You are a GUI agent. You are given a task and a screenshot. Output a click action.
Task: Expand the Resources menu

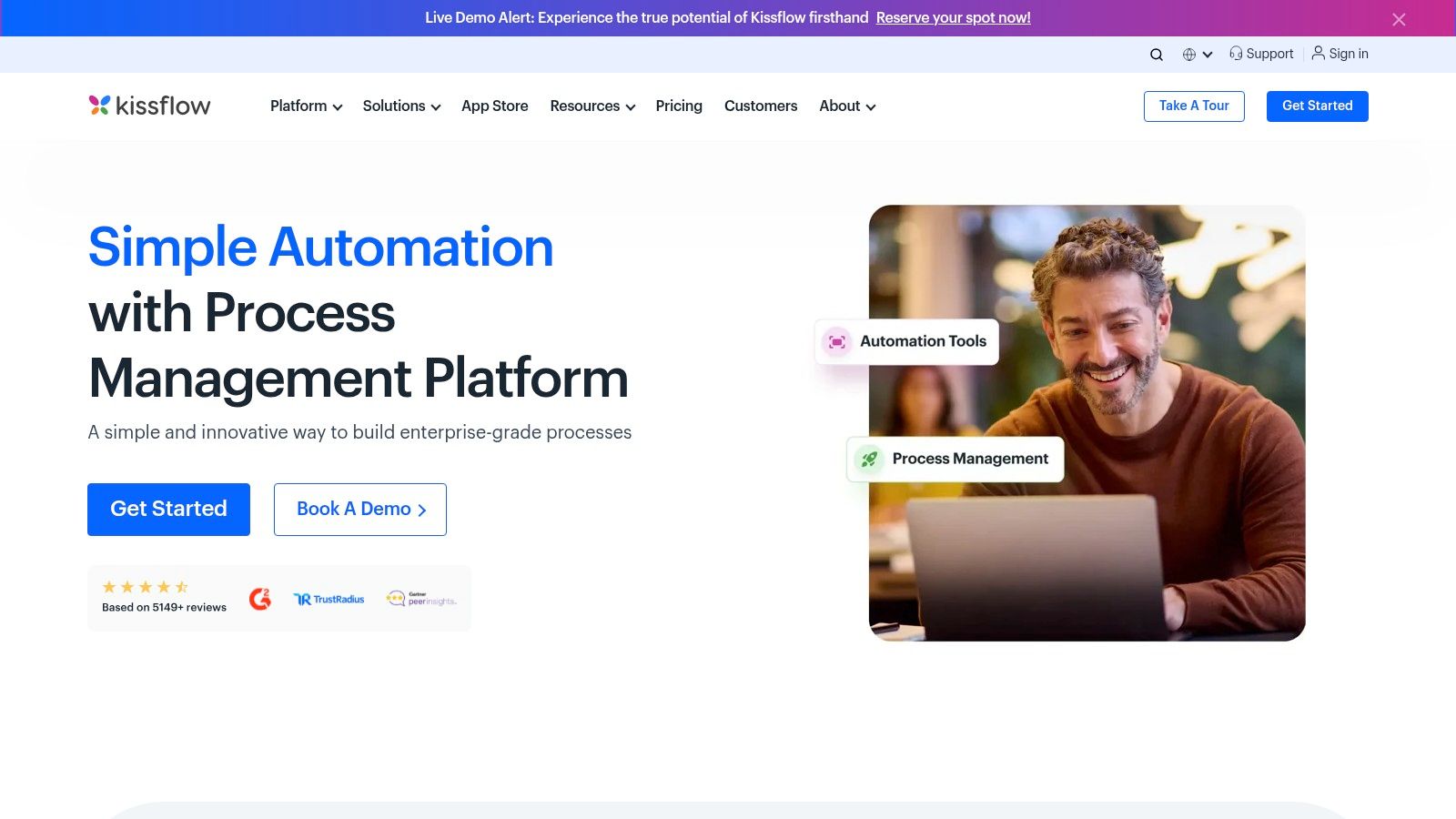tap(592, 106)
